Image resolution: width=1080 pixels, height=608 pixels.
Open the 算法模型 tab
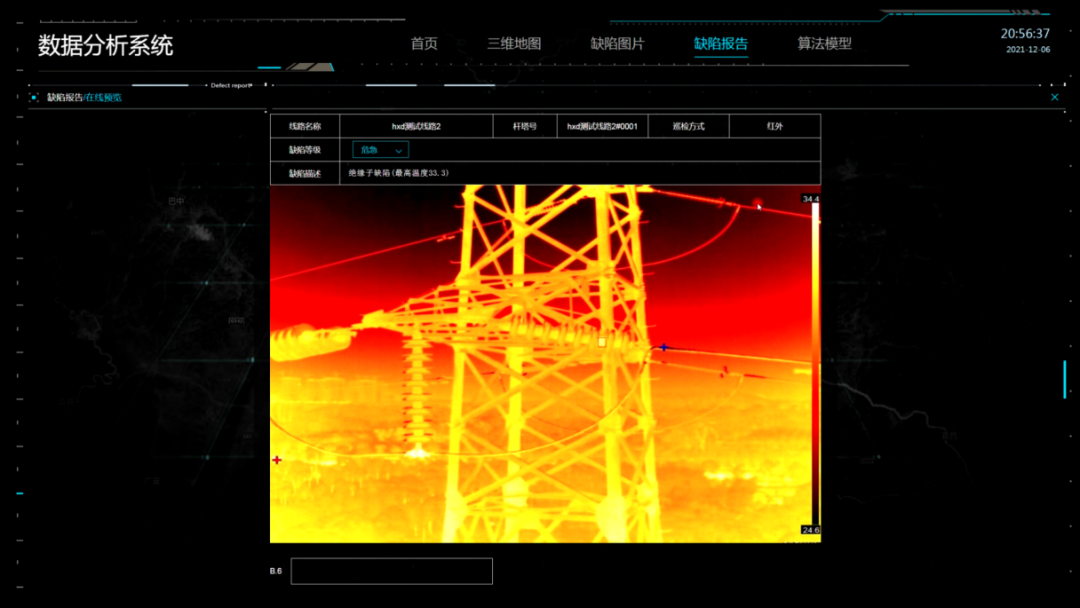(x=824, y=44)
